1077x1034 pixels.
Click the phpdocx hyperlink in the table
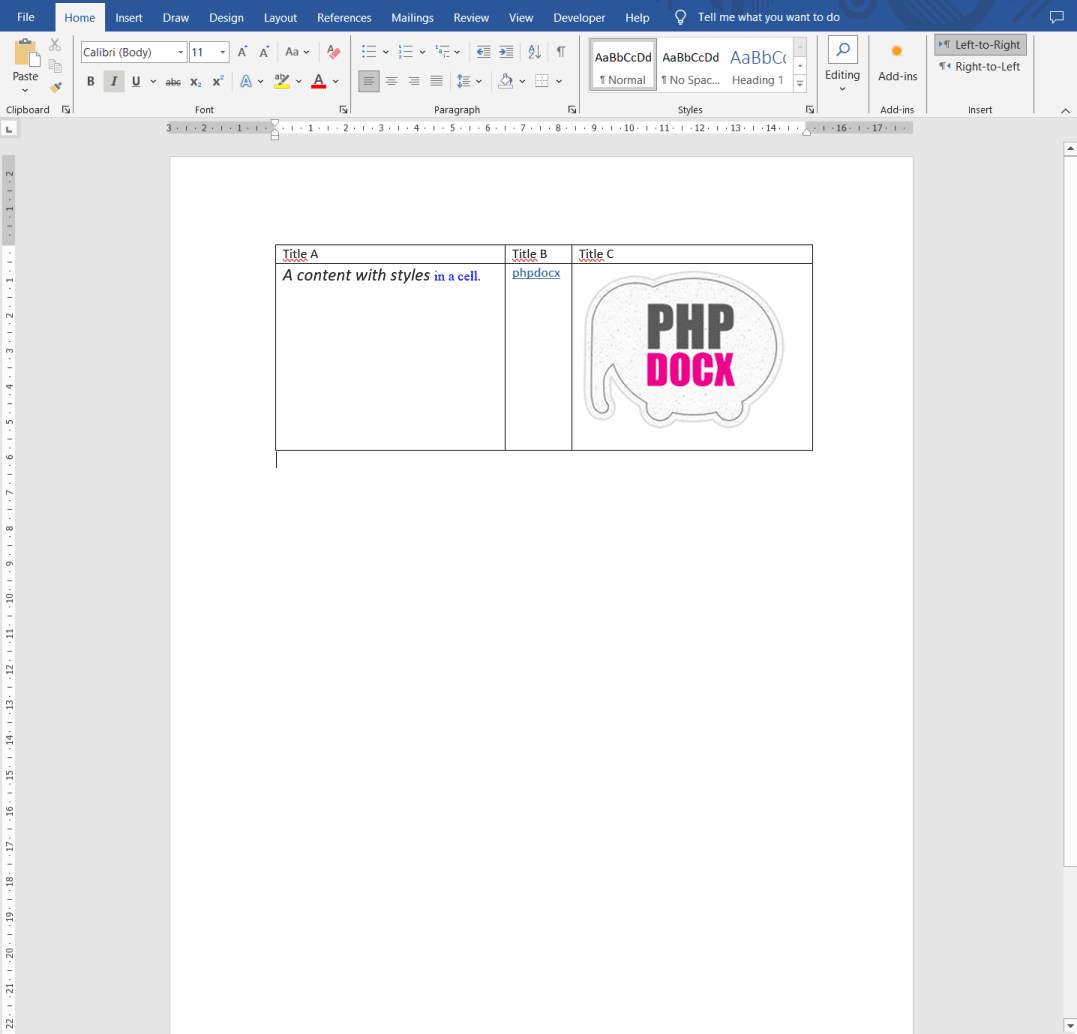[536, 273]
